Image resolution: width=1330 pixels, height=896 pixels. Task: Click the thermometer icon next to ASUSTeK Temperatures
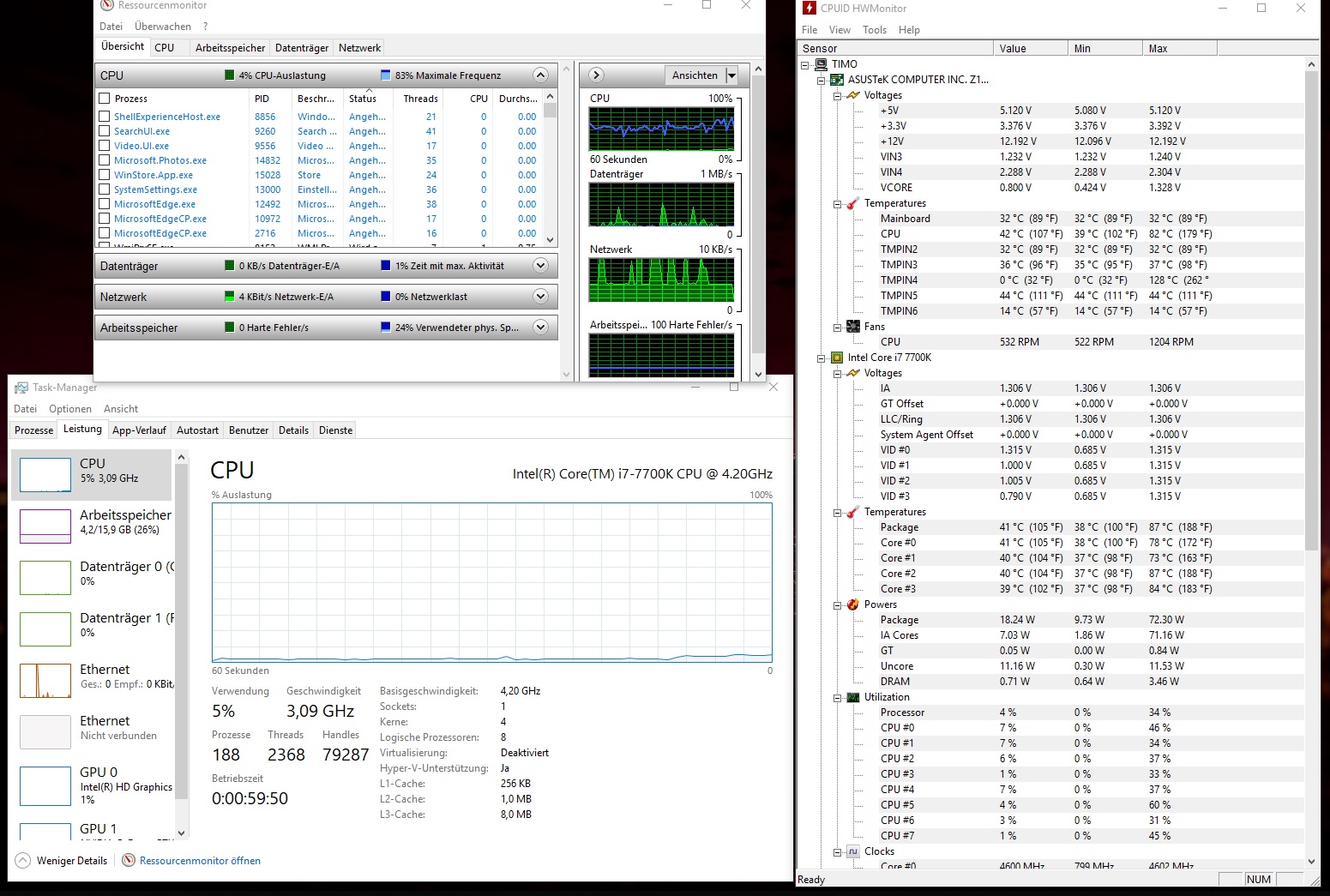click(x=852, y=203)
